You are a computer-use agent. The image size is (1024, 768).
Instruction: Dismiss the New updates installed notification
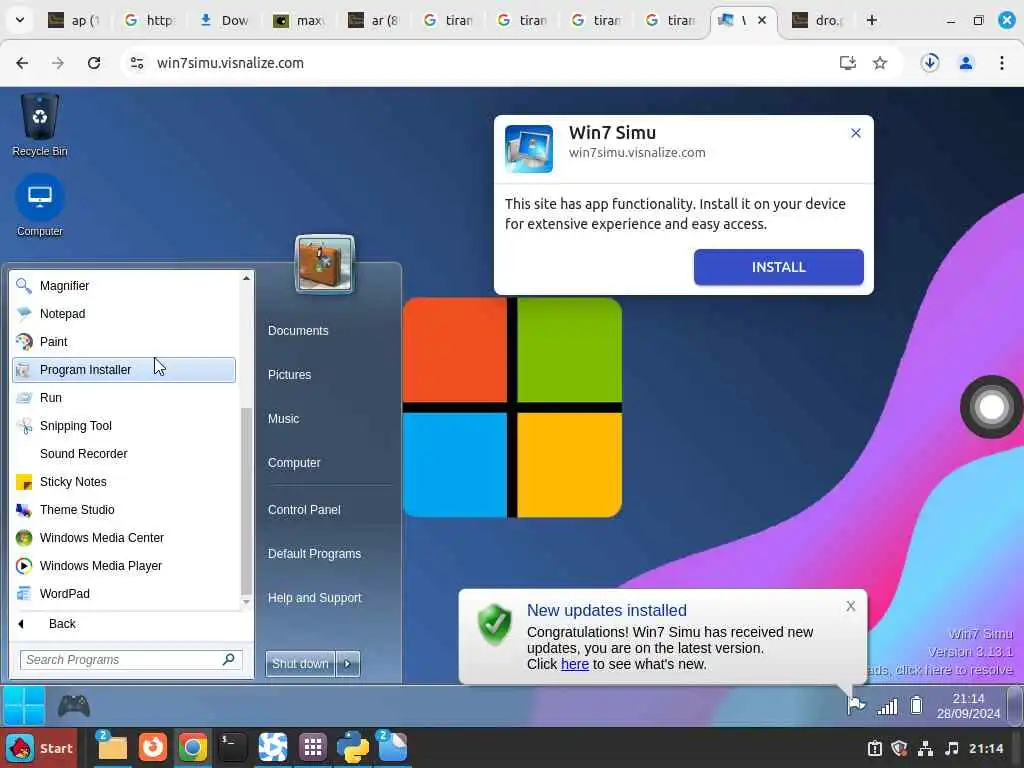(850, 606)
